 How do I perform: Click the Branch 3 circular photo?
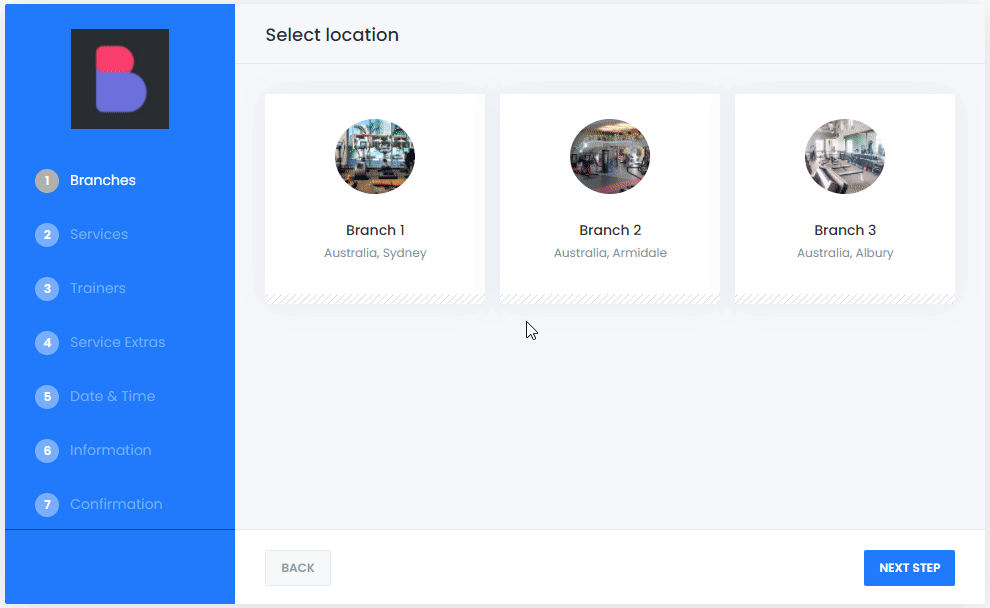point(844,156)
